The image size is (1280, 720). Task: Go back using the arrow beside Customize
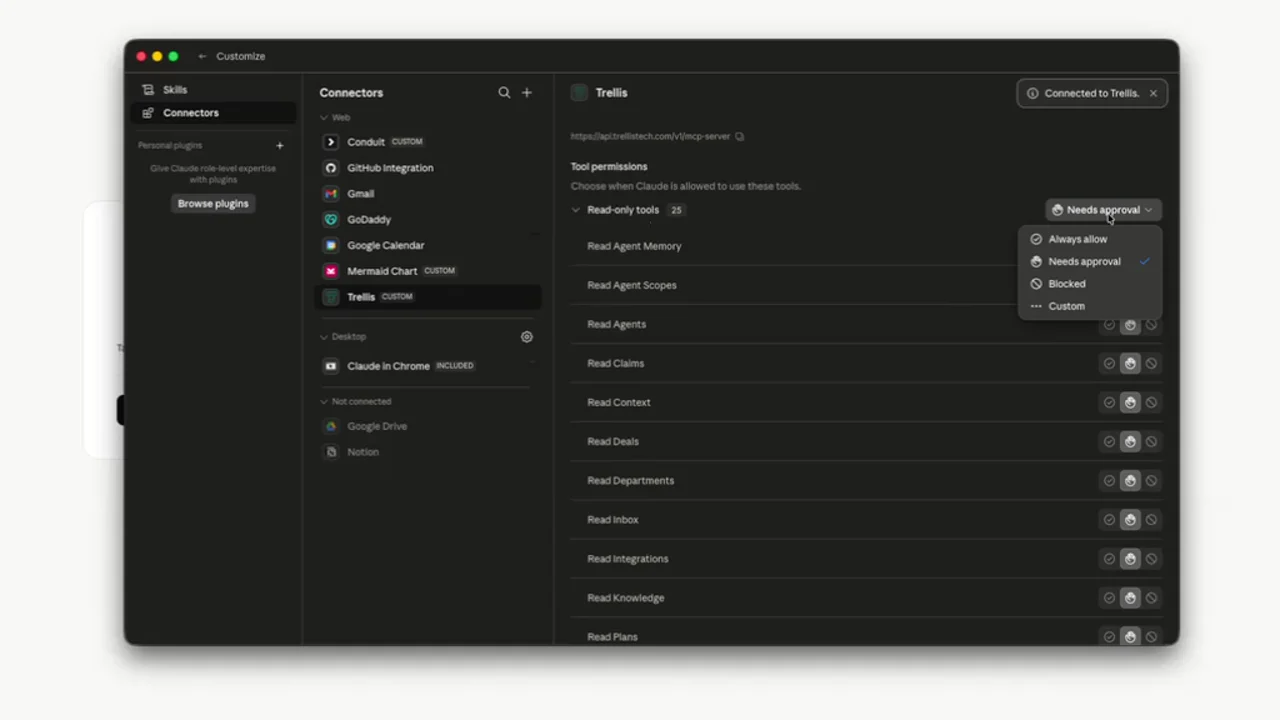pos(202,56)
